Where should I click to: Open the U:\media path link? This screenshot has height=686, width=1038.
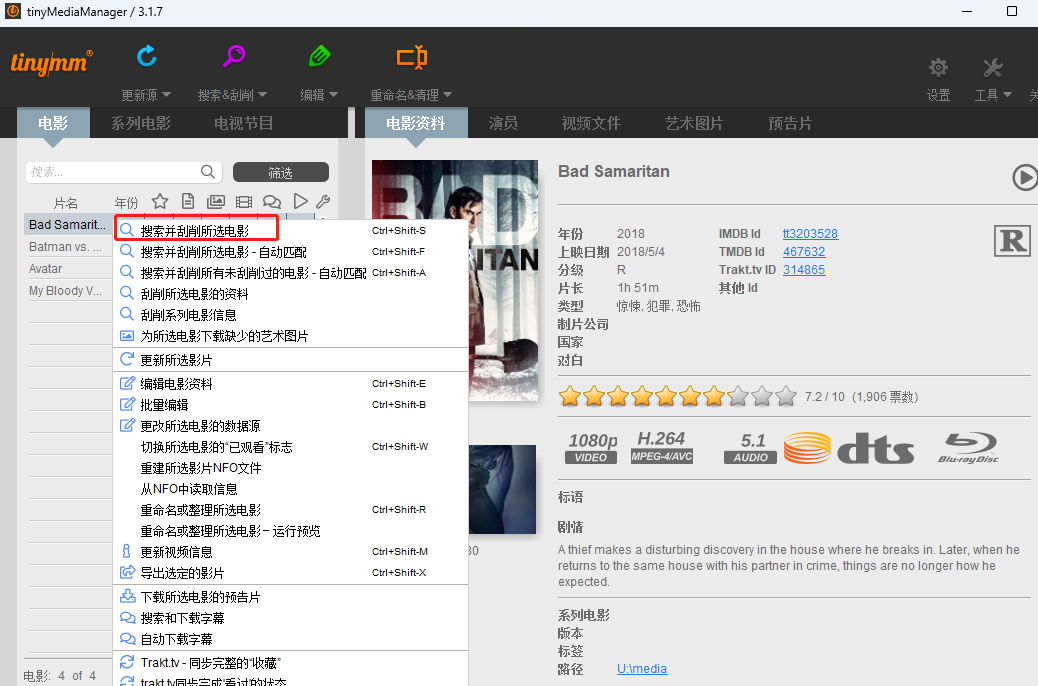[642, 669]
